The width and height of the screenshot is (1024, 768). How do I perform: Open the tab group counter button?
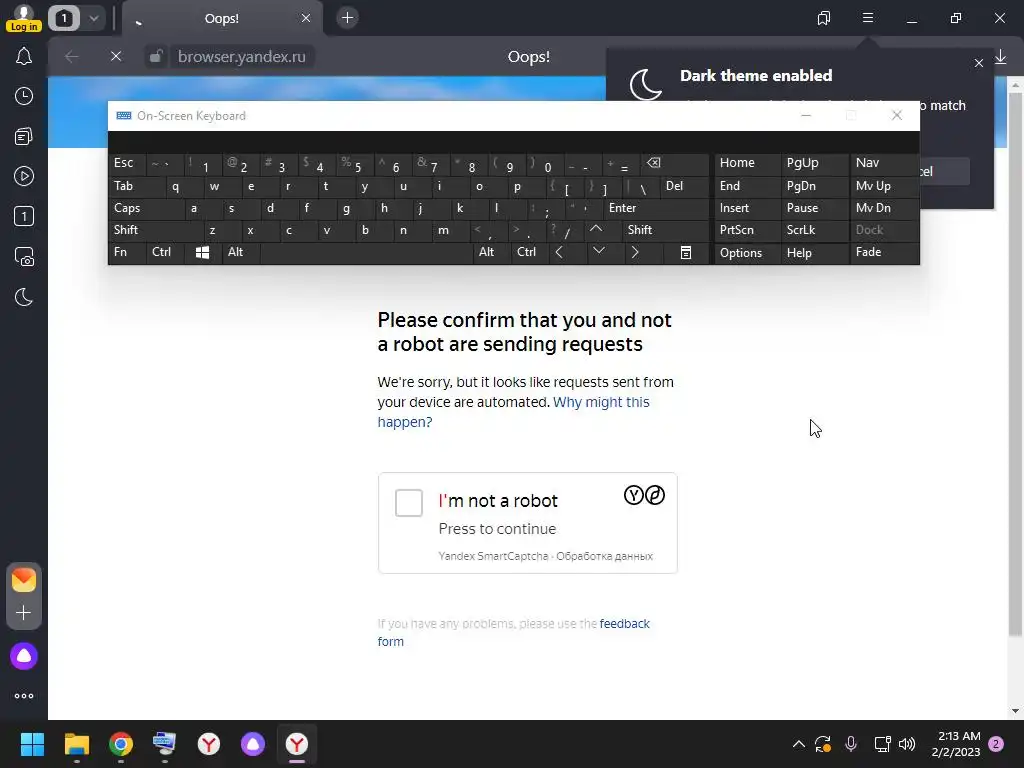point(63,18)
